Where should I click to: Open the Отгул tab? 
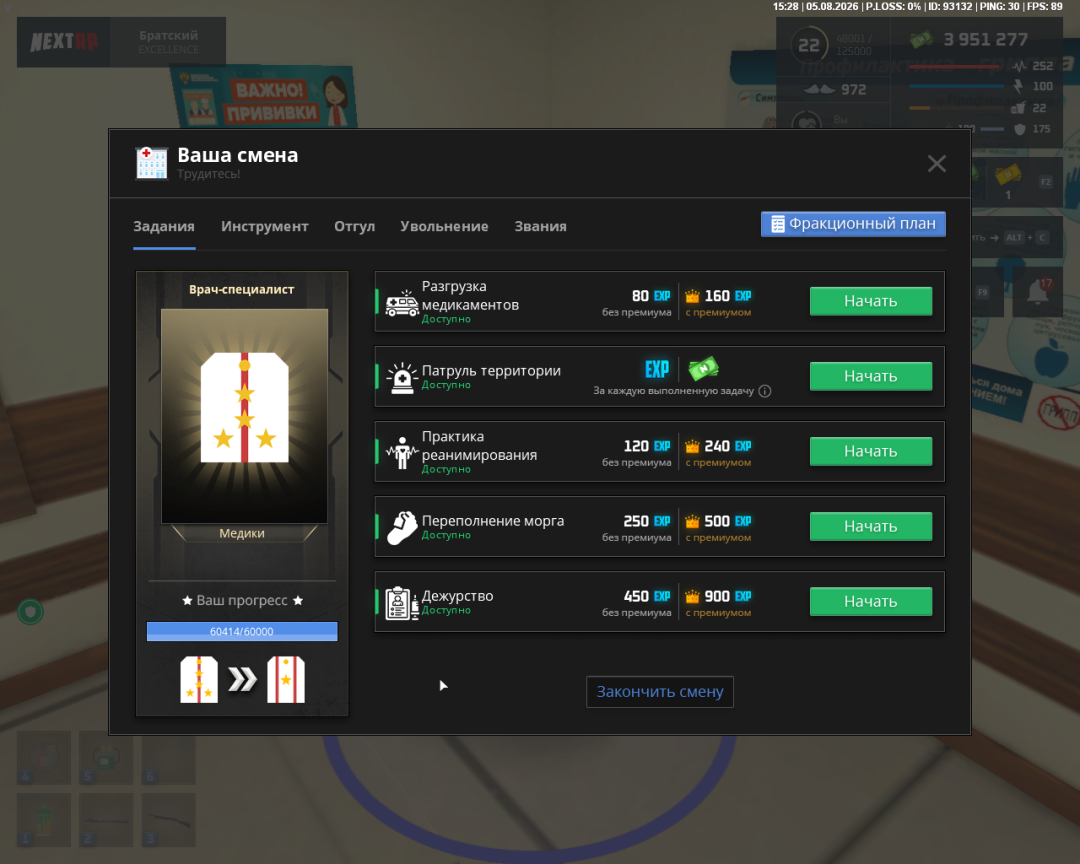pos(355,227)
